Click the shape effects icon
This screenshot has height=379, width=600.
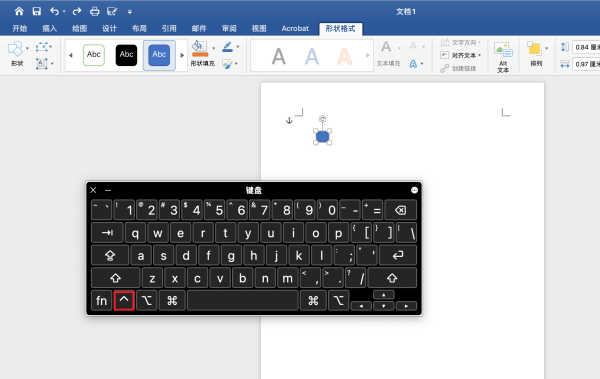[227, 64]
